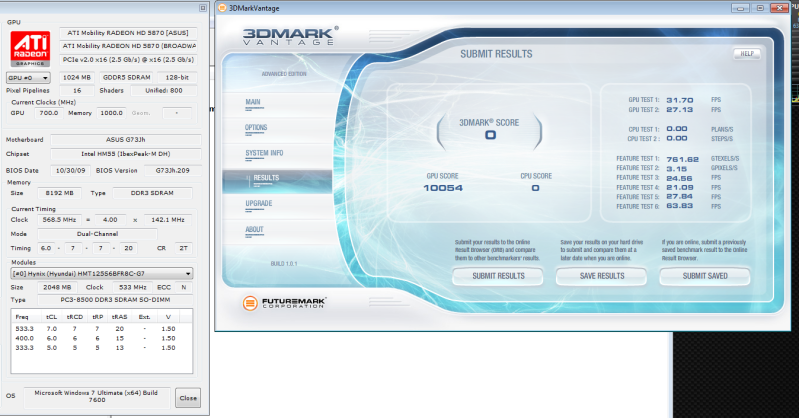
Task: Click the FEATURE TEST 6 value 63.83
Action: [679, 206]
